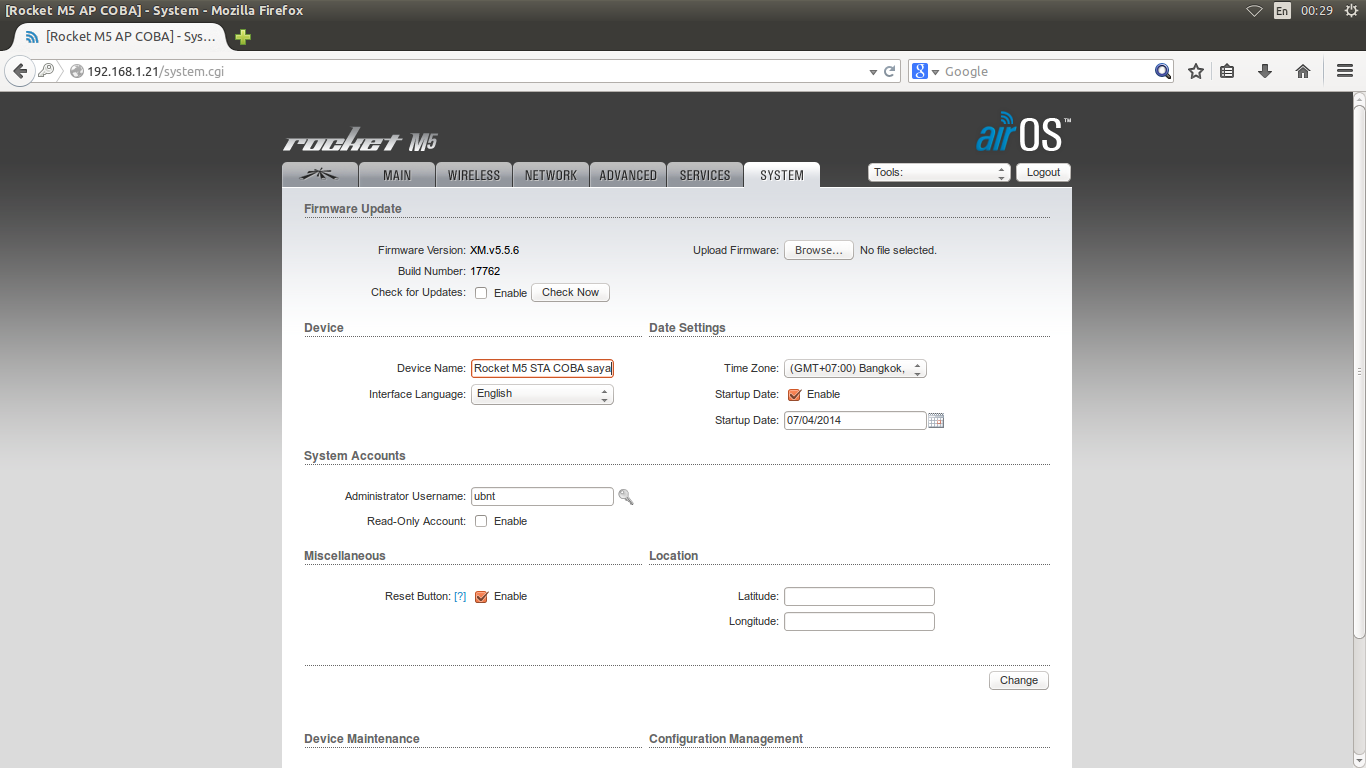1366x768 pixels.
Task: Expand the search engine selector arrow
Action: 936,72
